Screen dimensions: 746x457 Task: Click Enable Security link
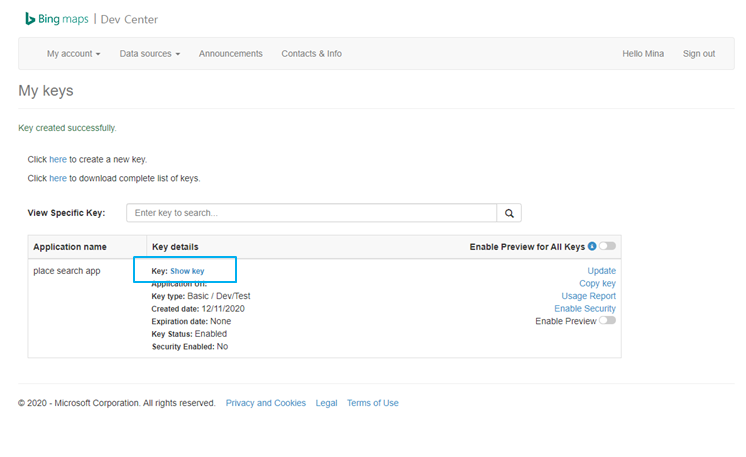(585, 309)
